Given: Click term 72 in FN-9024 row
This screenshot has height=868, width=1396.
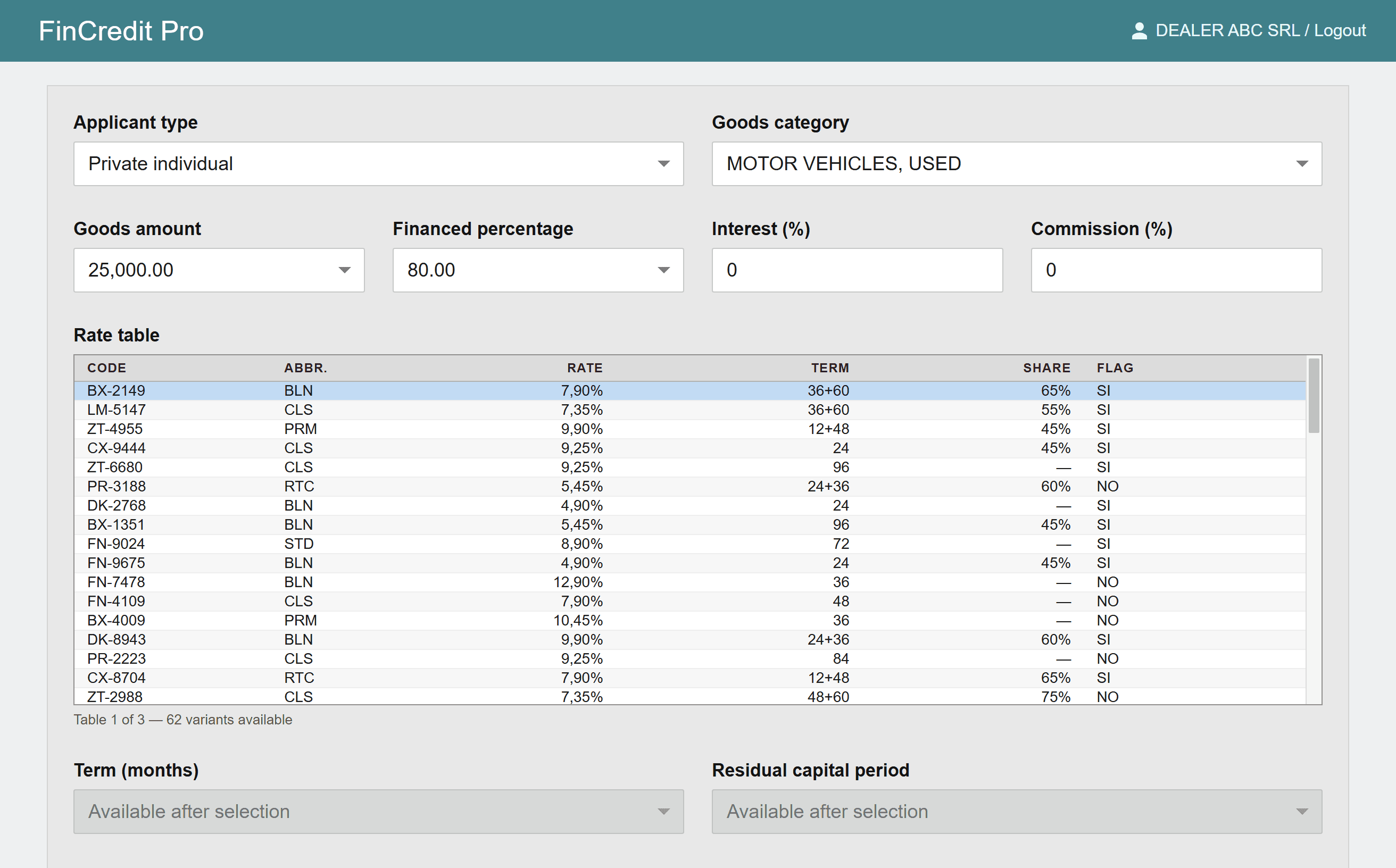Looking at the screenshot, I should pyautogui.click(x=841, y=544).
